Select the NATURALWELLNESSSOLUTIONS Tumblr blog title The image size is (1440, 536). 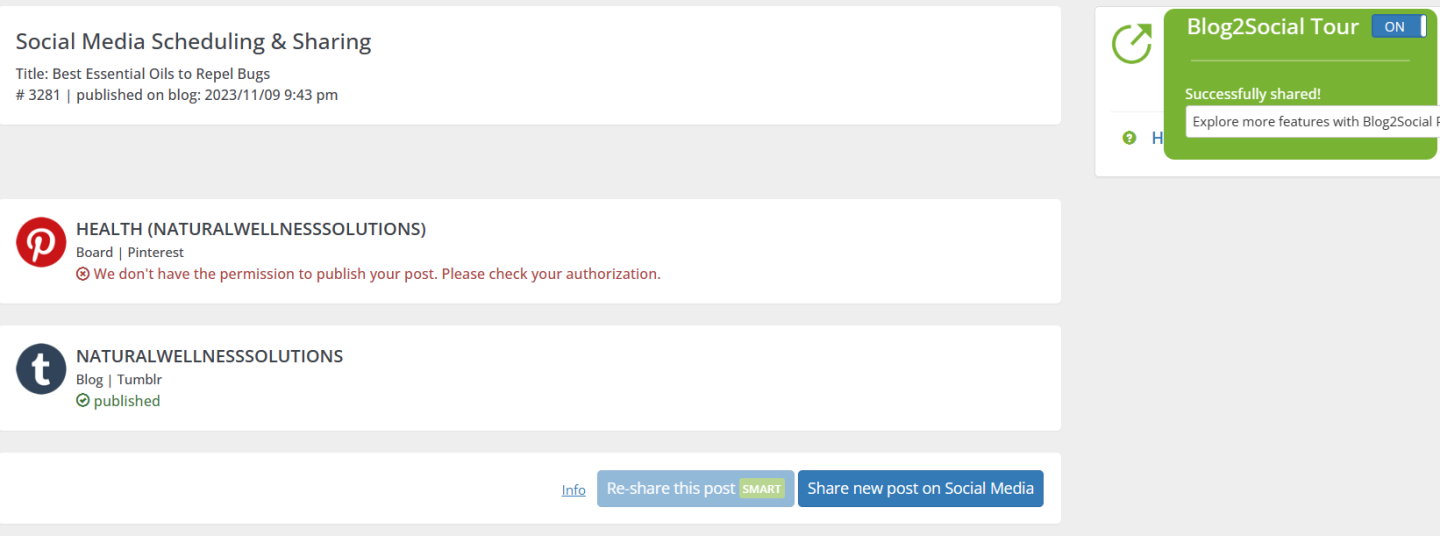(209, 356)
